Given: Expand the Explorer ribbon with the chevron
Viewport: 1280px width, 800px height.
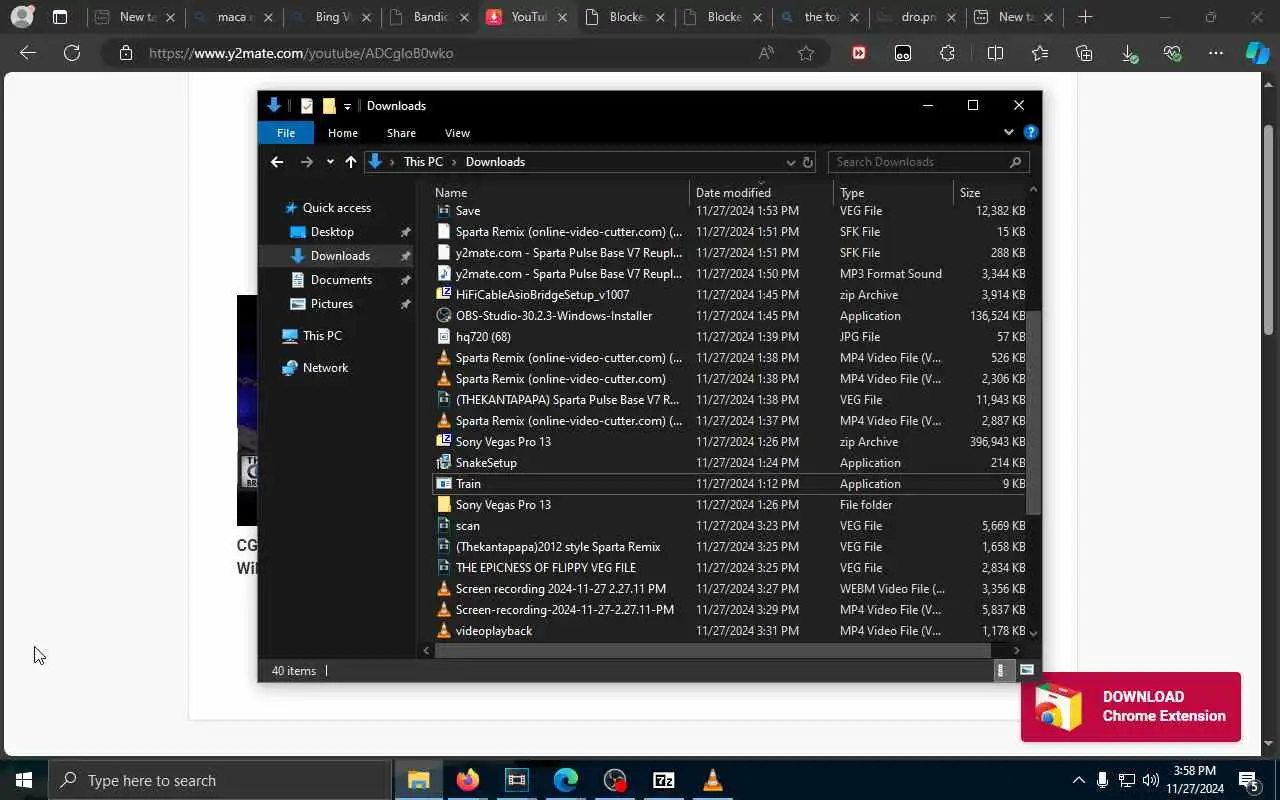Looking at the screenshot, I should pyautogui.click(x=1008, y=132).
